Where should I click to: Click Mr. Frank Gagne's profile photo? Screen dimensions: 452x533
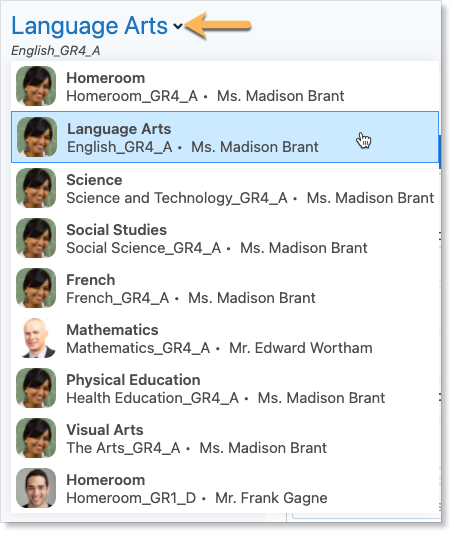(x=36, y=488)
